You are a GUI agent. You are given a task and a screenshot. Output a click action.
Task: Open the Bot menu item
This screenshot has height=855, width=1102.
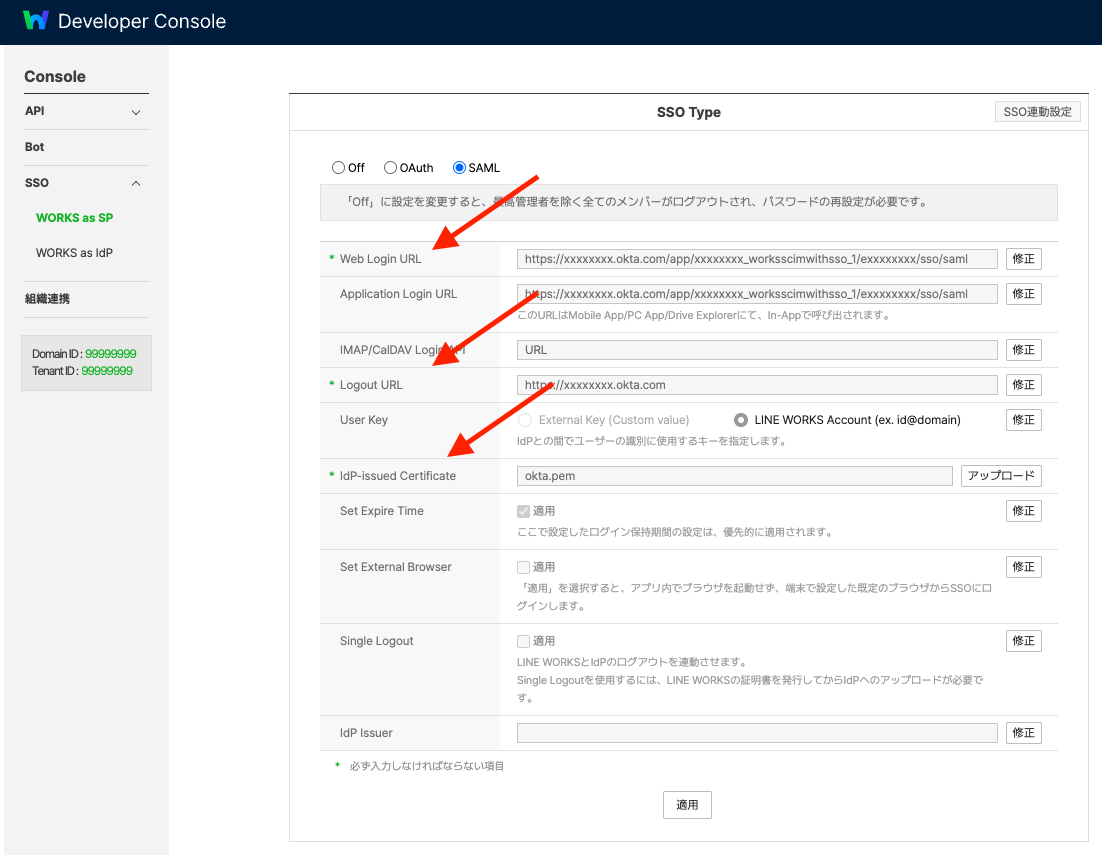[x=34, y=147]
